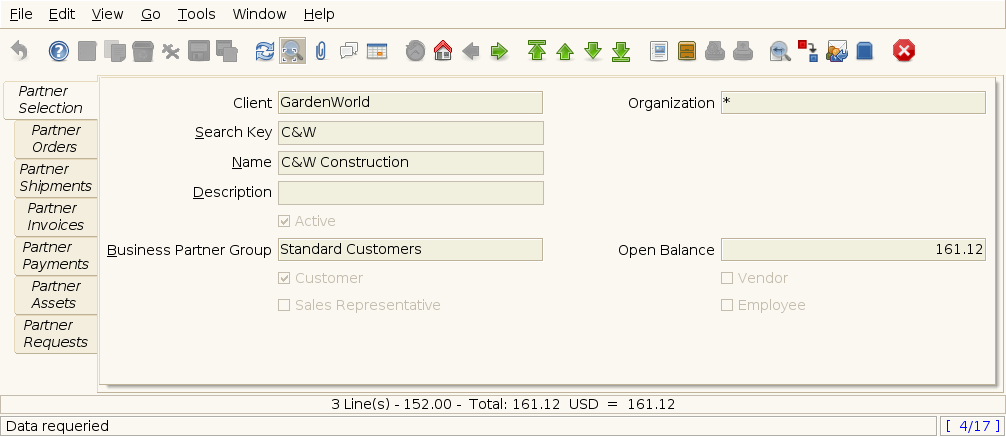This screenshot has width=1006, height=437.
Task: Go to next record down arrow
Action: pyautogui.click(x=593, y=51)
